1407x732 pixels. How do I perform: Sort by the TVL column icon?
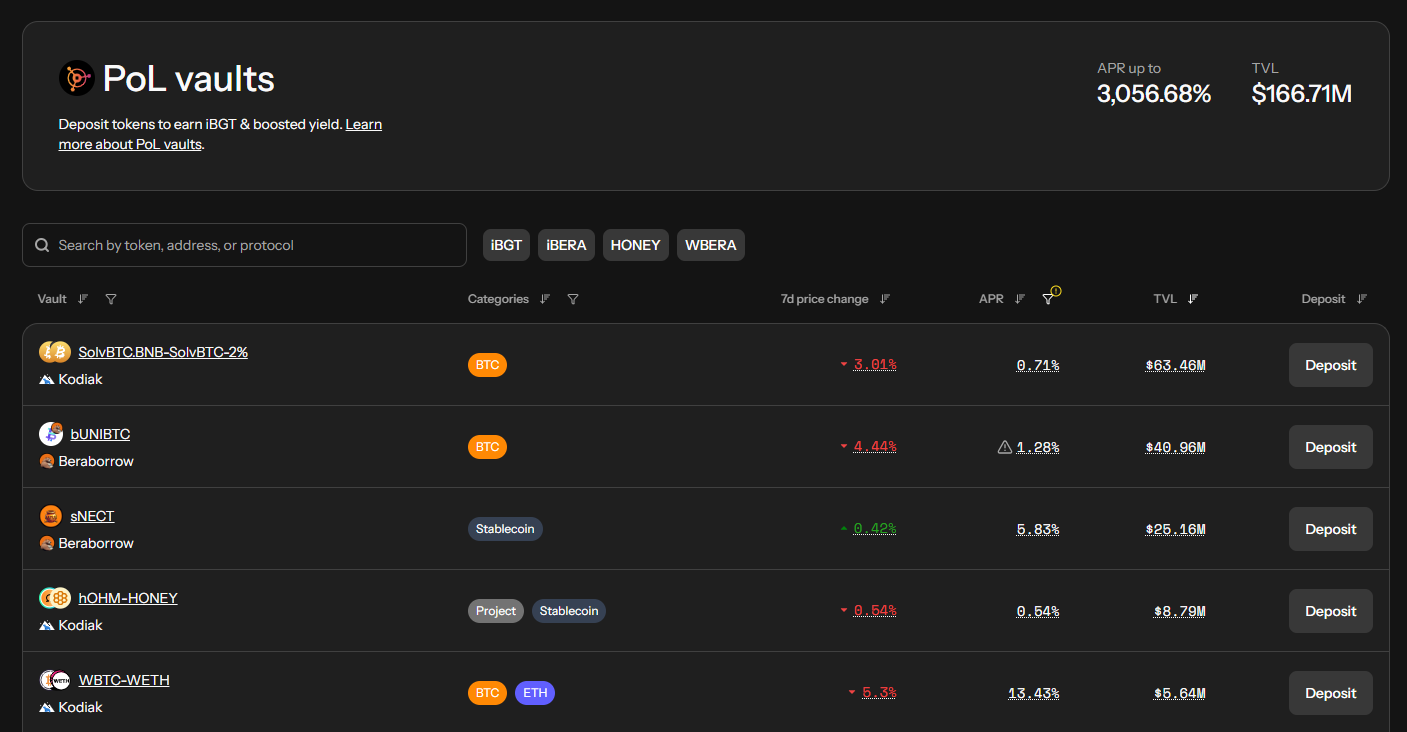[1193, 299]
